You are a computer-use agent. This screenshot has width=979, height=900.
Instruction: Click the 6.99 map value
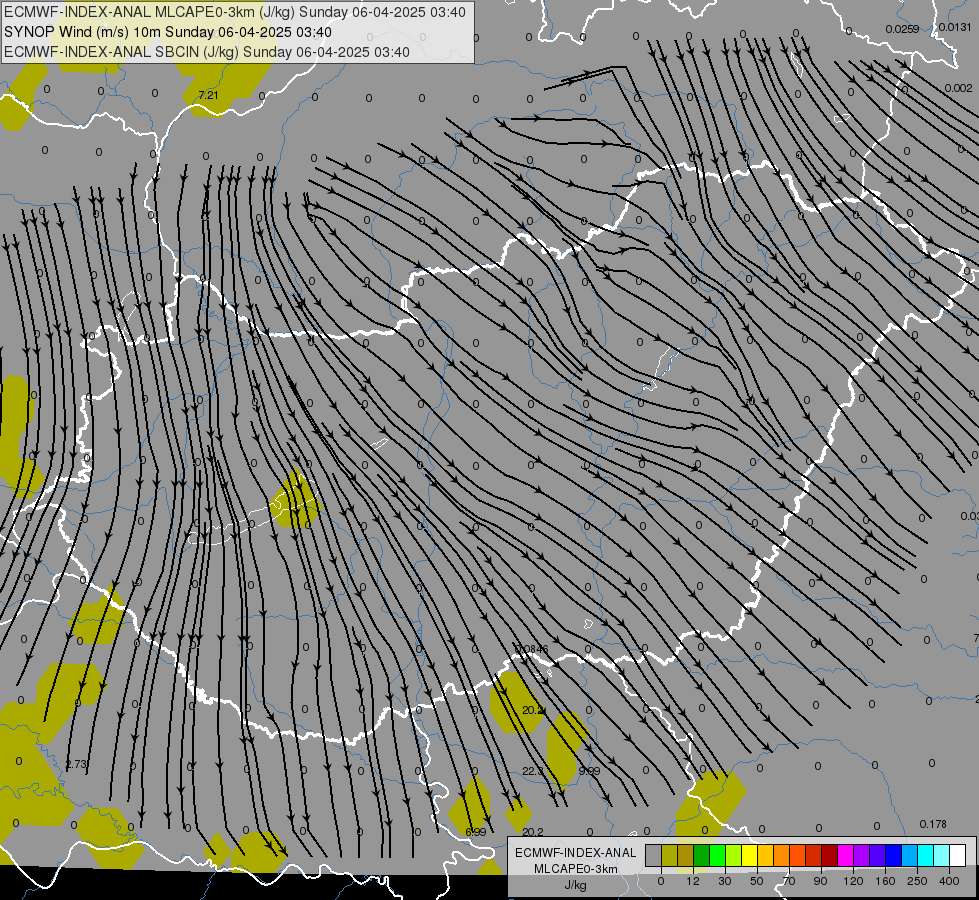[475, 832]
